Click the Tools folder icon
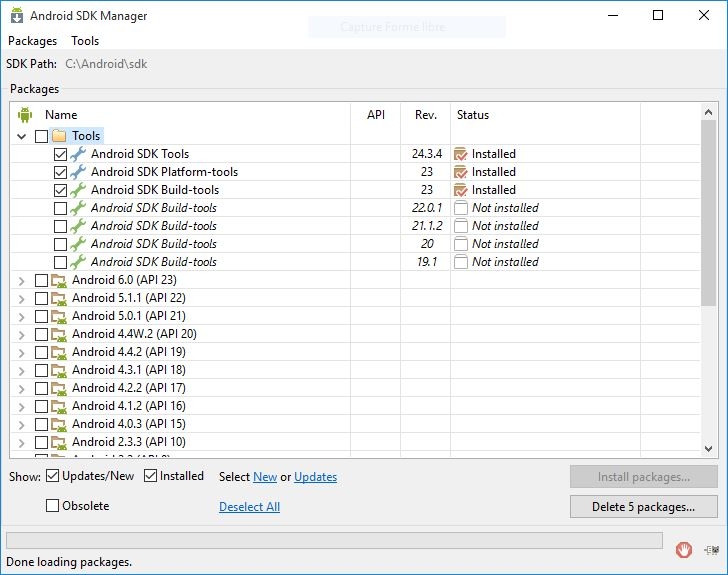Screen dimensions: 728x575 [x=59, y=136]
